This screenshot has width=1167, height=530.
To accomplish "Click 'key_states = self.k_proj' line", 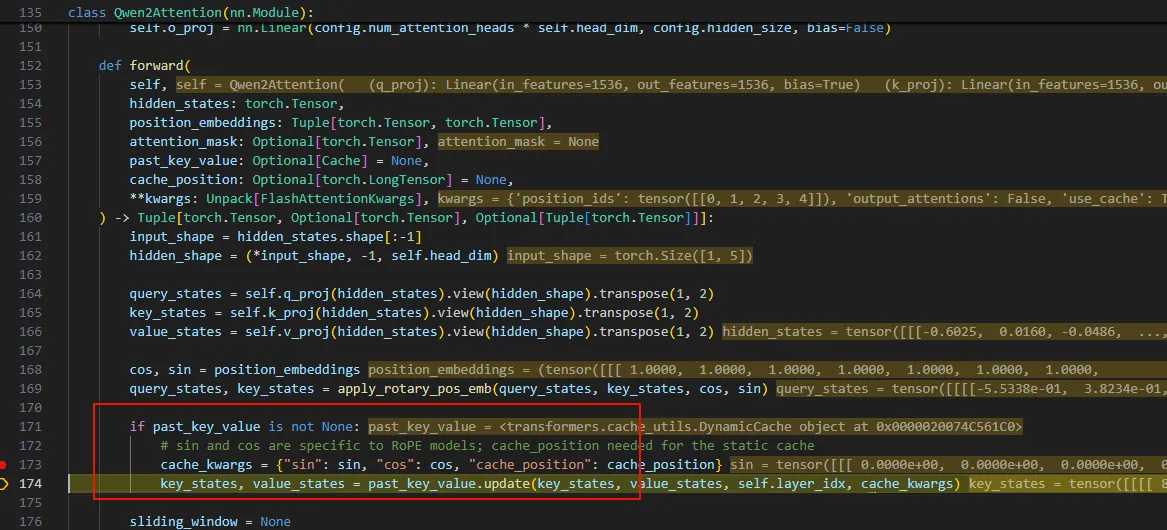I will 414,313.
